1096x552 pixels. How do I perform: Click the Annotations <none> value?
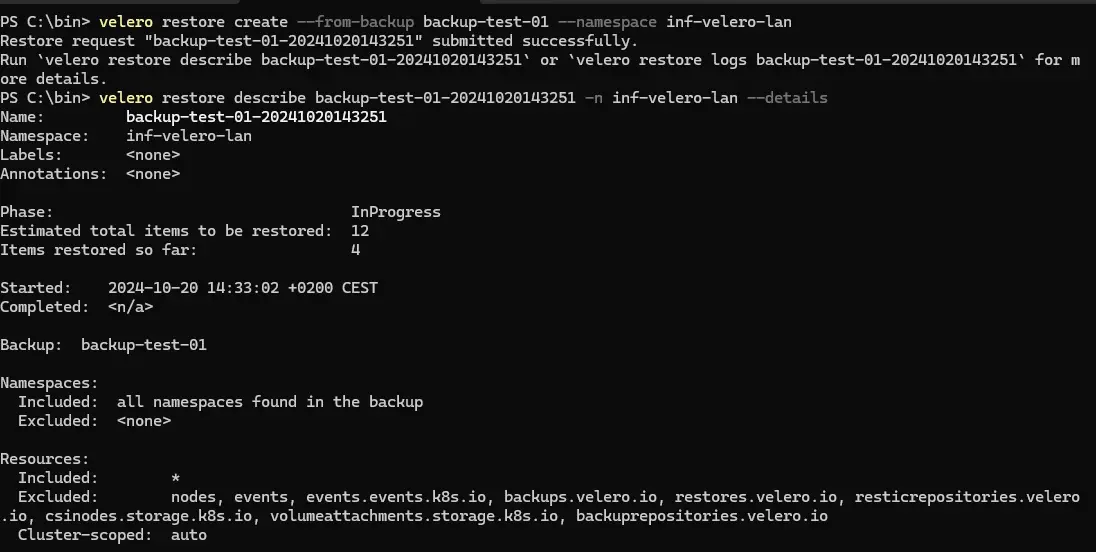click(x=153, y=173)
